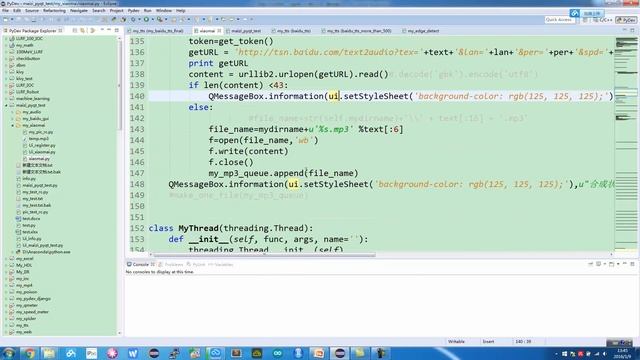Screen dimensions: 640x360
Task: Expand the my_baidu_gui folder
Action: (x=13, y=119)
